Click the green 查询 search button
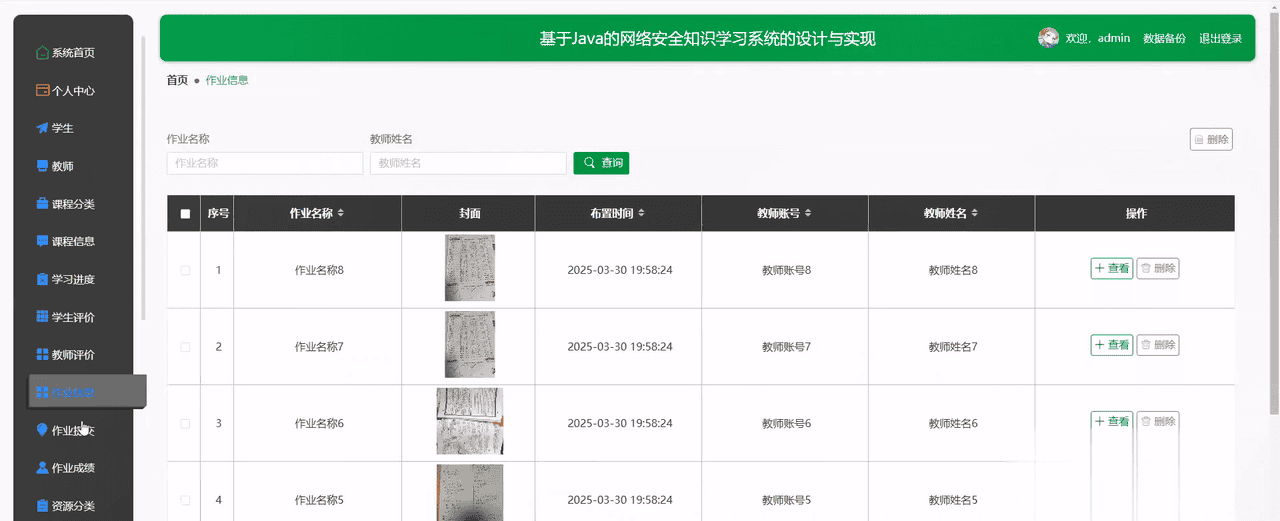 [x=601, y=162]
